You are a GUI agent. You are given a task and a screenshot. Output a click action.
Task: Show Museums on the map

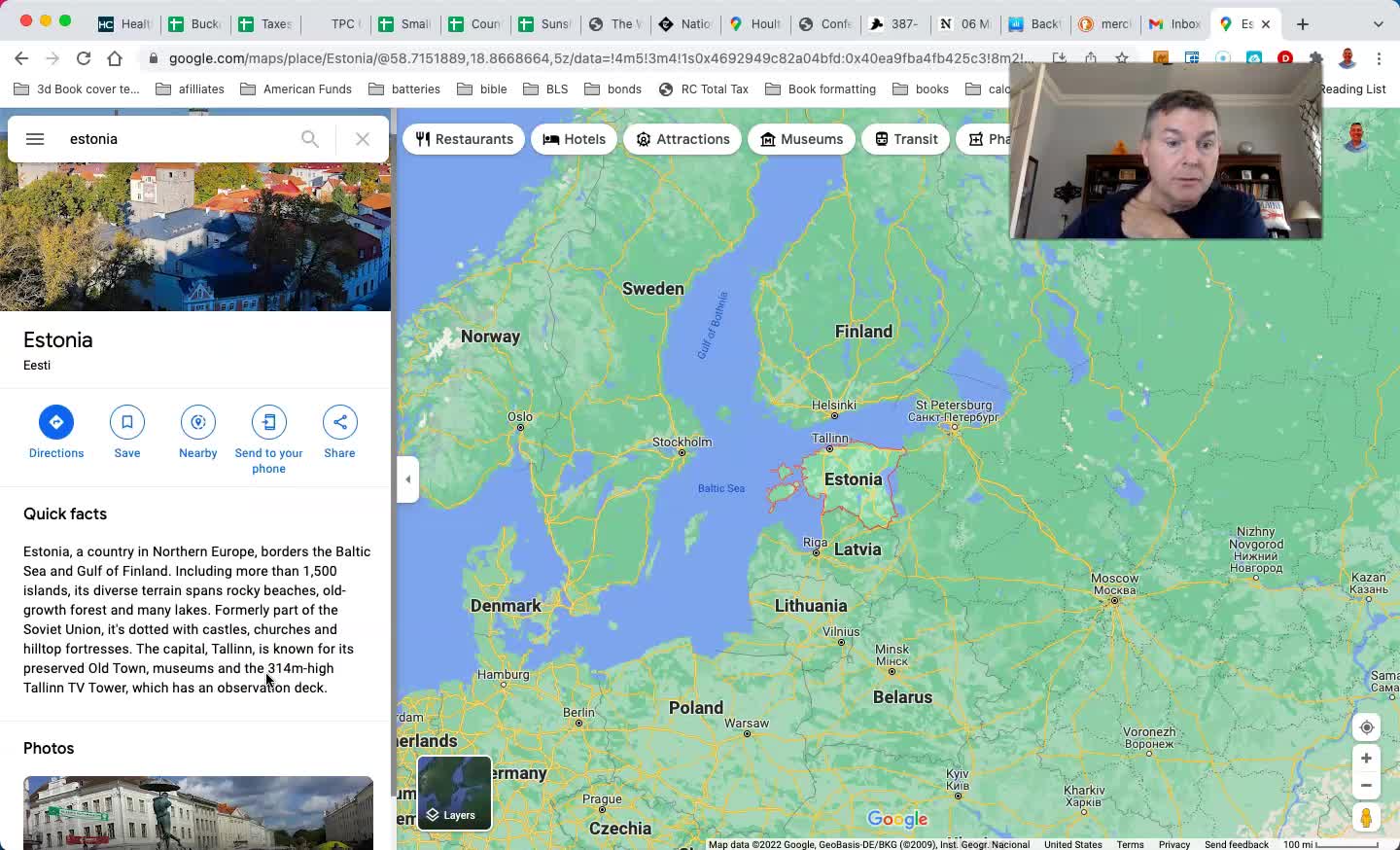coord(801,139)
